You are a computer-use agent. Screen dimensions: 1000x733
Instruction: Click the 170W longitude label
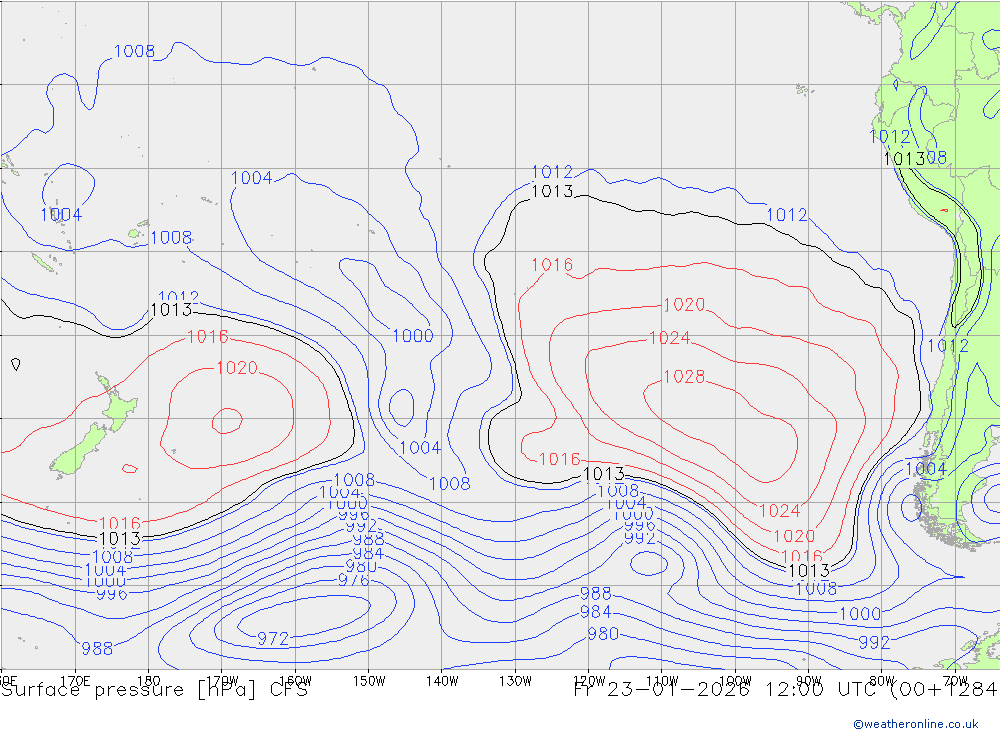(x=221, y=681)
